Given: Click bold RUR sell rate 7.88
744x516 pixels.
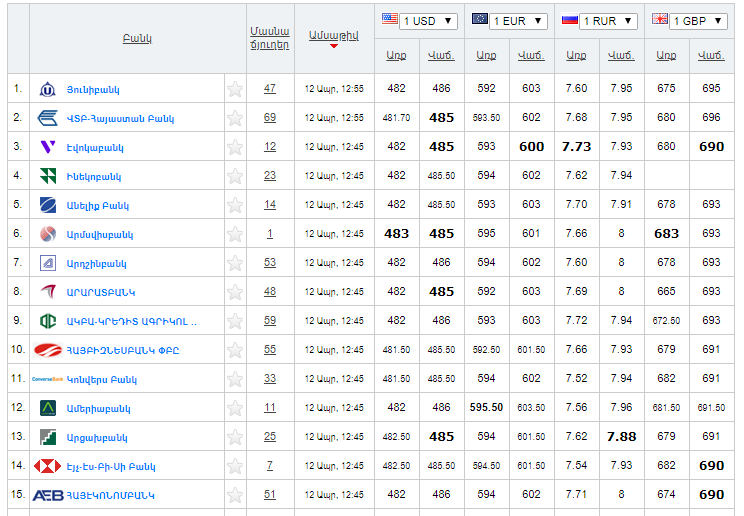Looking at the screenshot, I should [621, 437].
